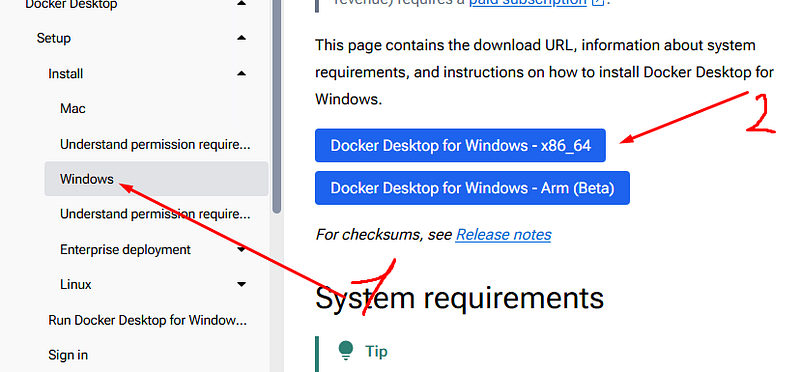Image resolution: width=800 pixels, height=372 pixels.
Task: Open the Linux sidebar item
Action: [x=76, y=284]
